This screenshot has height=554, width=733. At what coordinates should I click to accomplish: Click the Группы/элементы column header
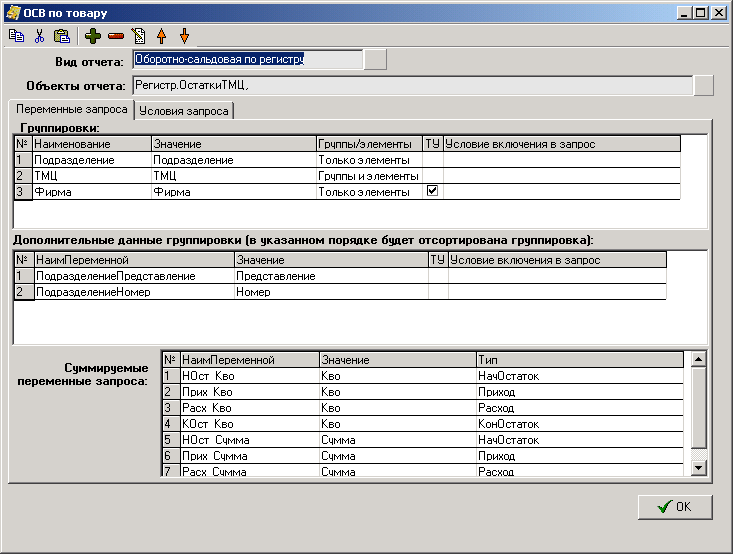tap(369, 144)
